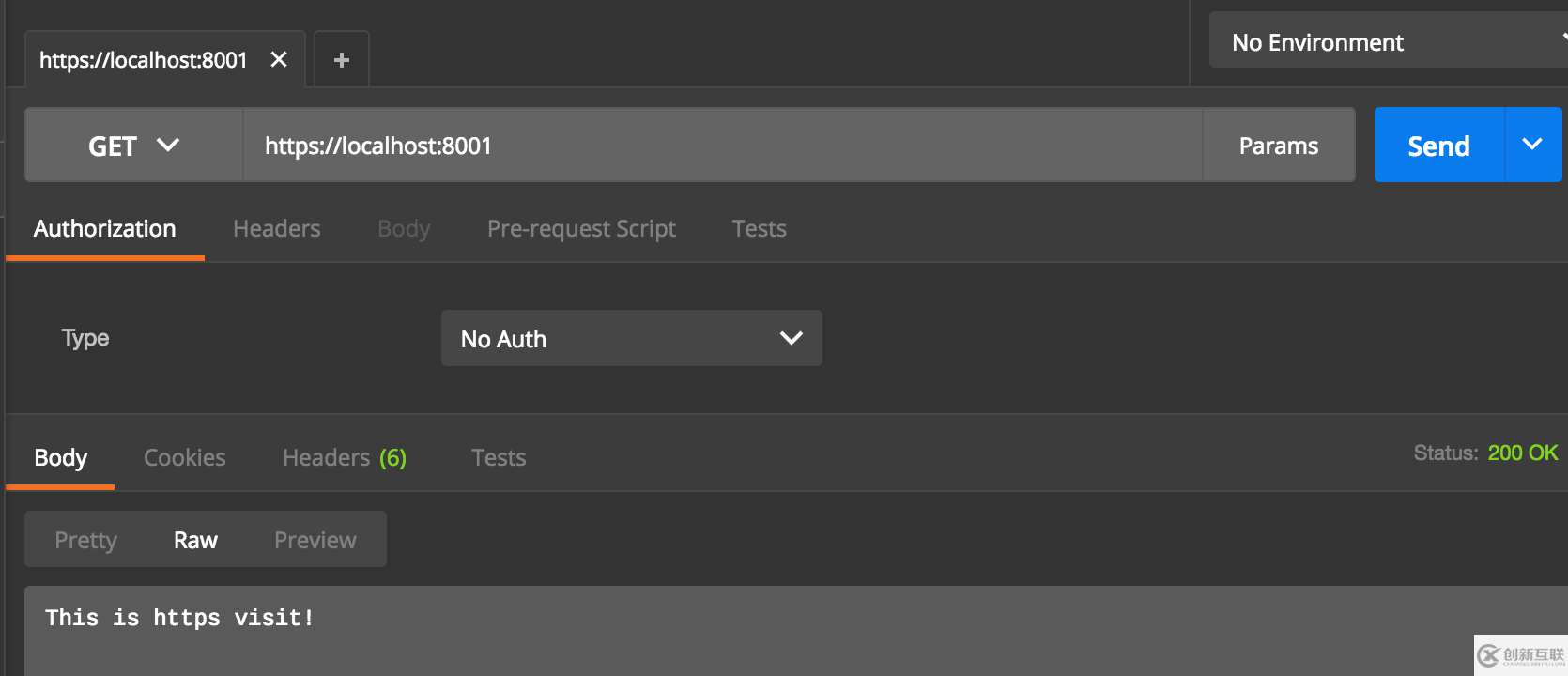Switch to the request Headers tab
Image resolution: width=1568 pixels, height=676 pixels.
pos(276,229)
